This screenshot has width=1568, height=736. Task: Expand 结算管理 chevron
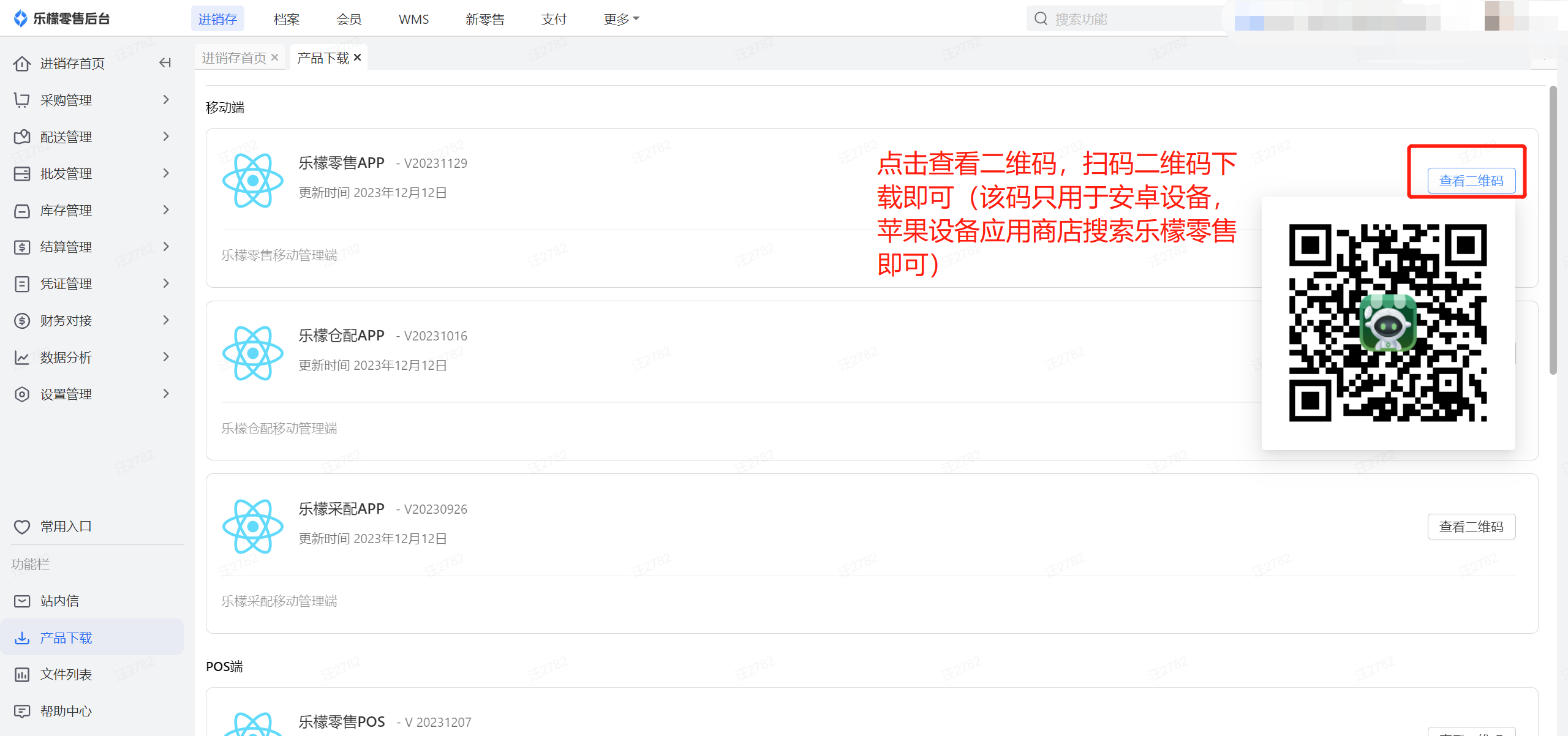[166, 246]
